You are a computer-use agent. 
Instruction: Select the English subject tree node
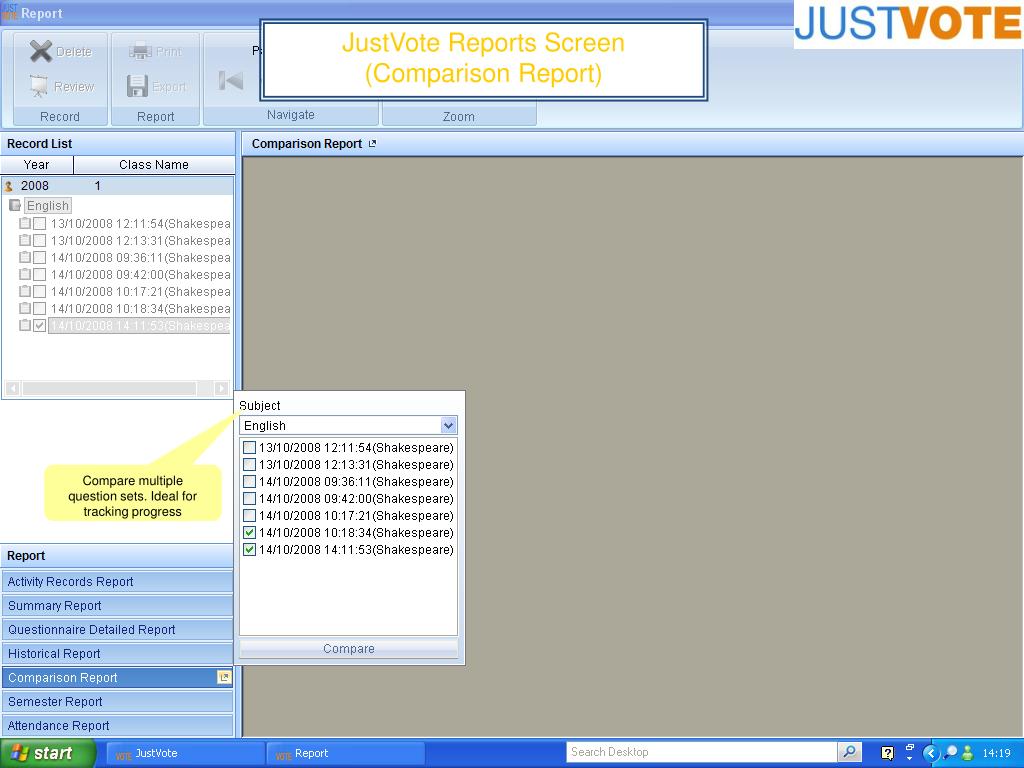(x=48, y=206)
